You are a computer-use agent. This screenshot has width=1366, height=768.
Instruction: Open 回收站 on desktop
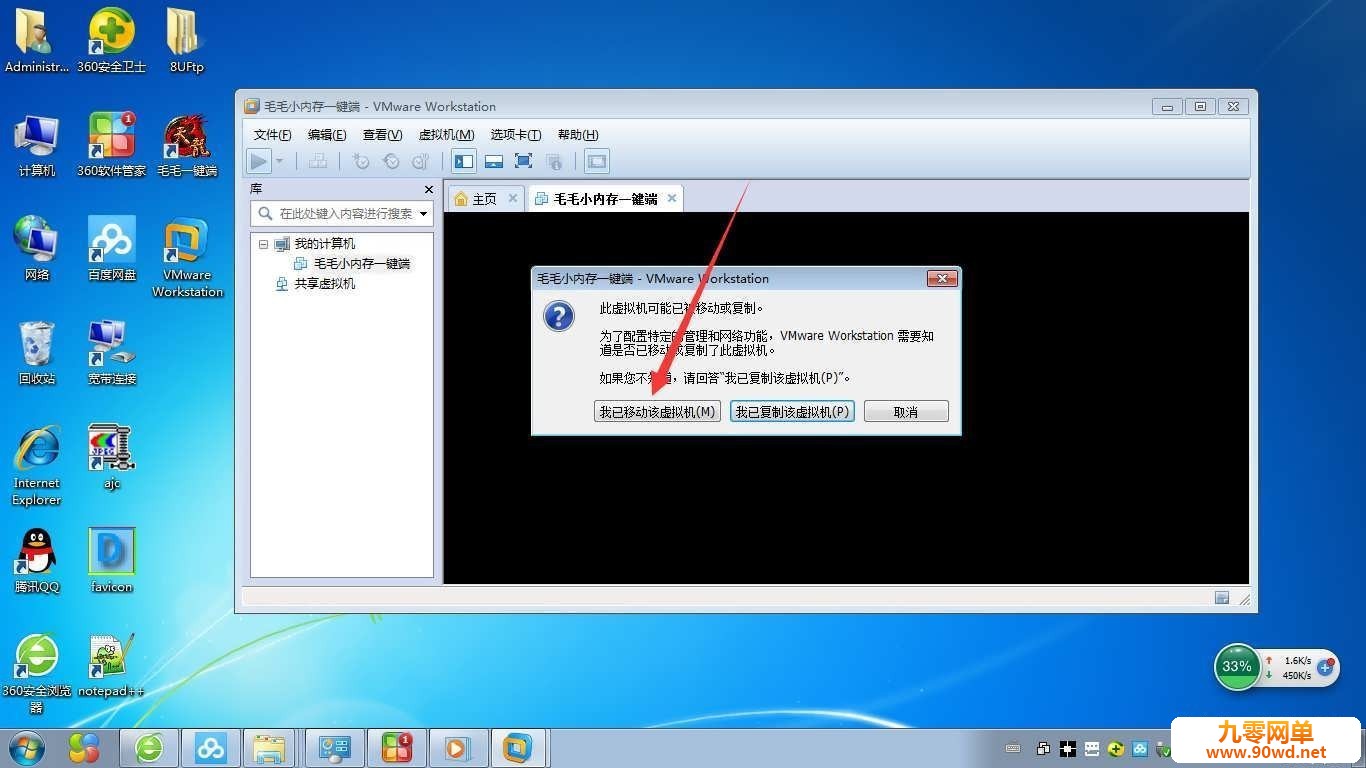tap(37, 352)
